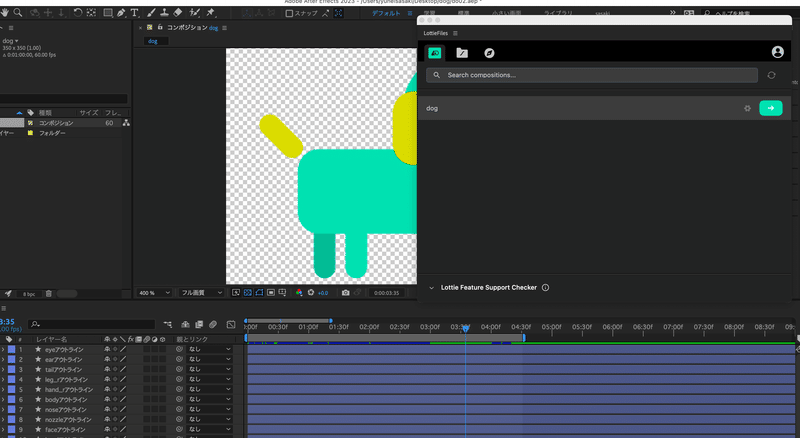Viewport: 800px width, 438px height.
Task: Click the info icon beside Feature Support Checker
Action: (x=545, y=287)
